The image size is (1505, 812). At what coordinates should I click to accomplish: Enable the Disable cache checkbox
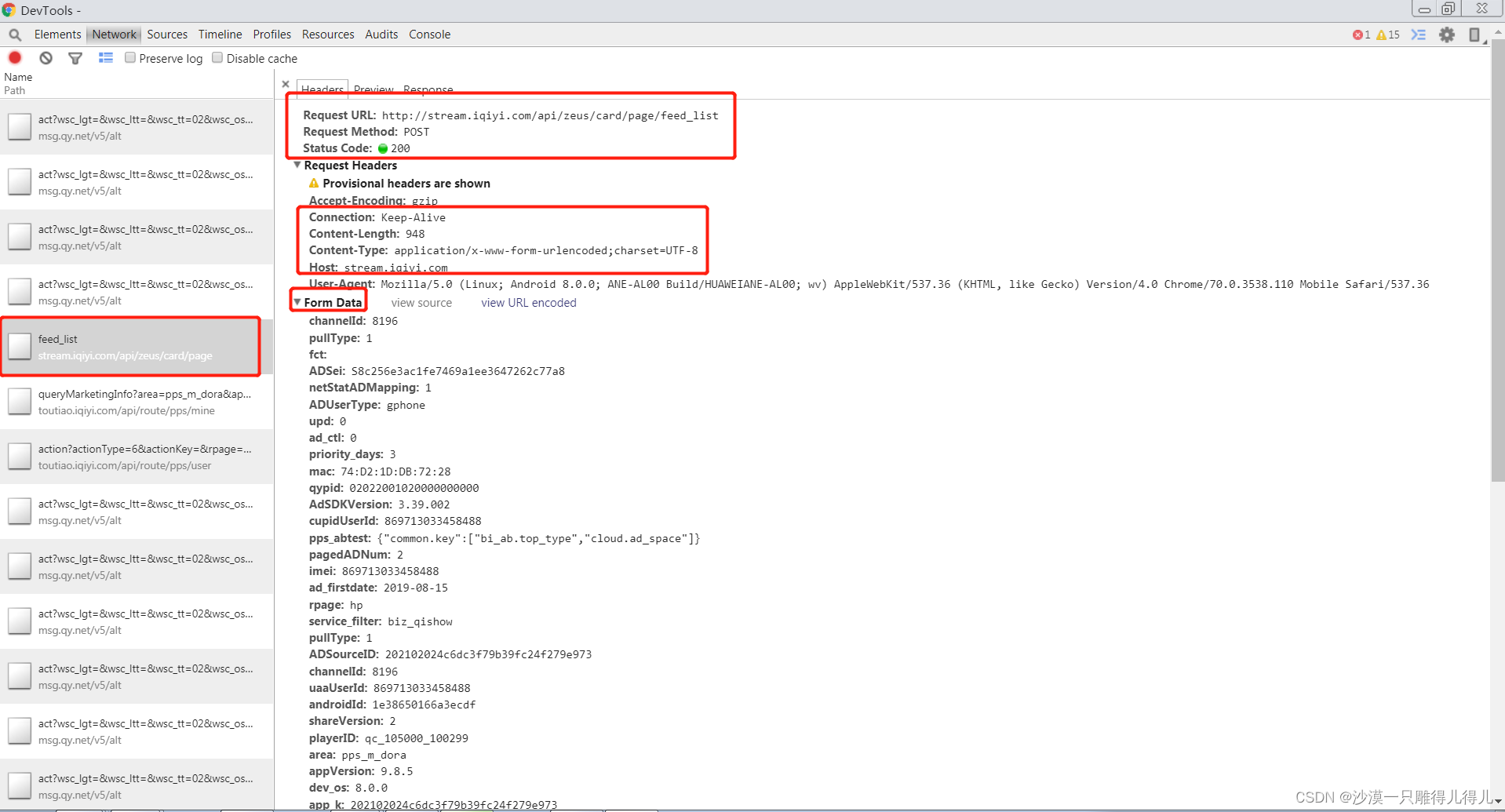pyautogui.click(x=217, y=58)
